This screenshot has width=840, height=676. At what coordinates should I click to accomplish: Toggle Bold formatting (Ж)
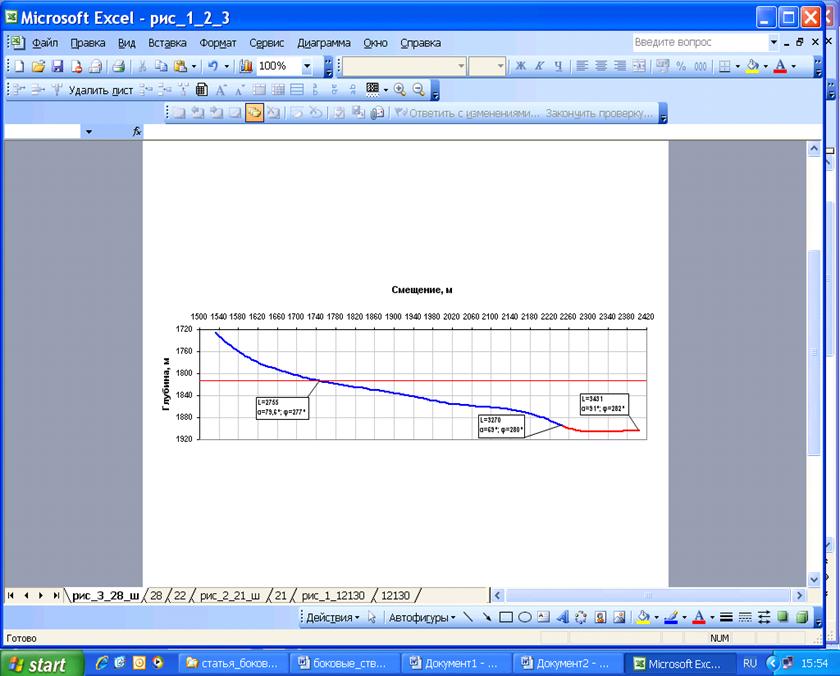click(x=520, y=66)
